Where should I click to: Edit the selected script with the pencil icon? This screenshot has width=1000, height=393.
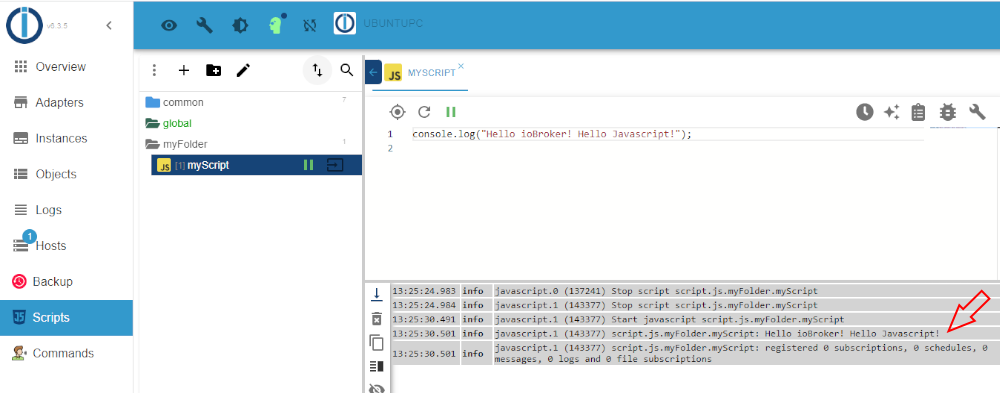[x=243, y=70]
